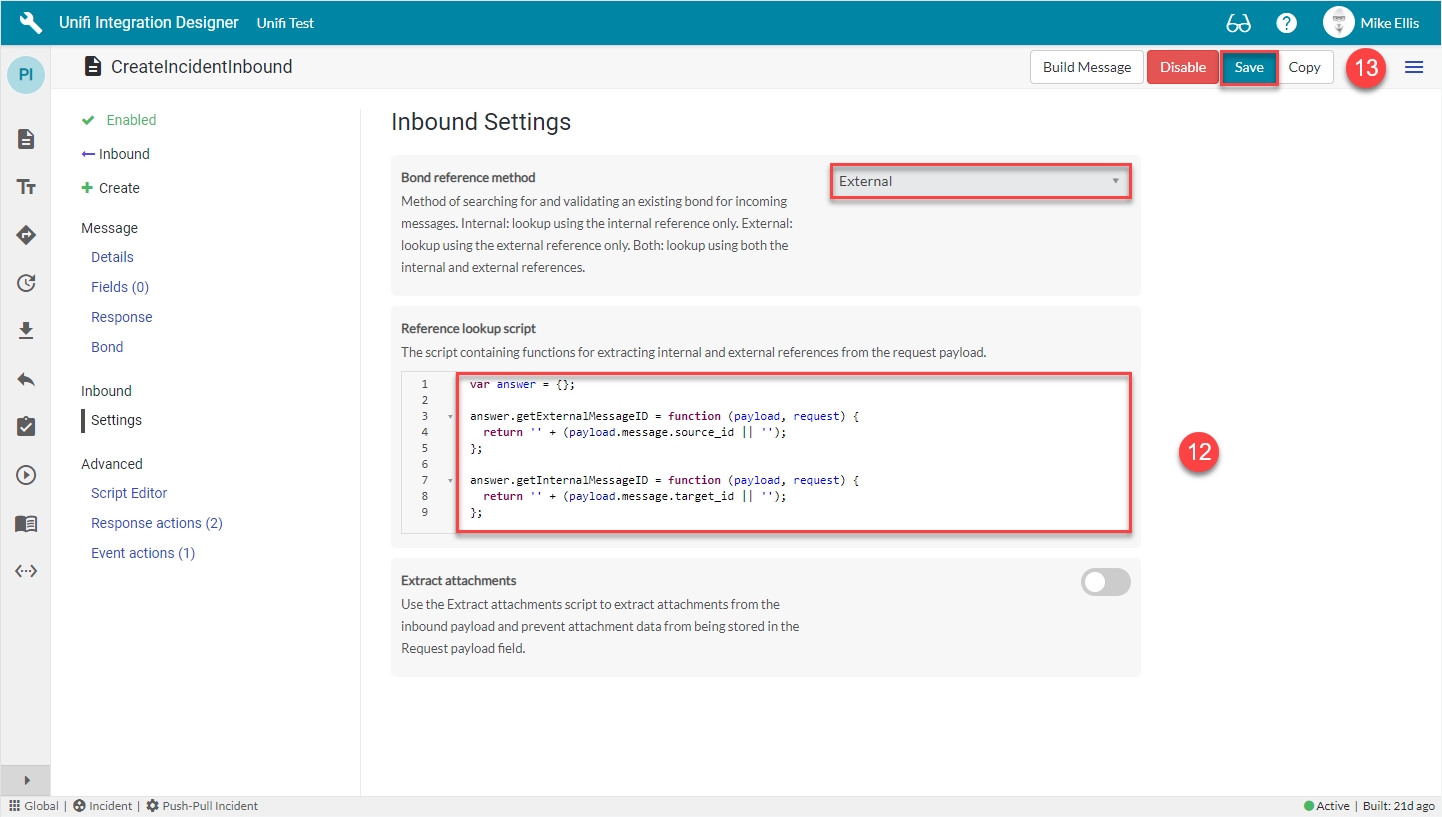Click the download arrow sidebar icon

click(26, 330)
